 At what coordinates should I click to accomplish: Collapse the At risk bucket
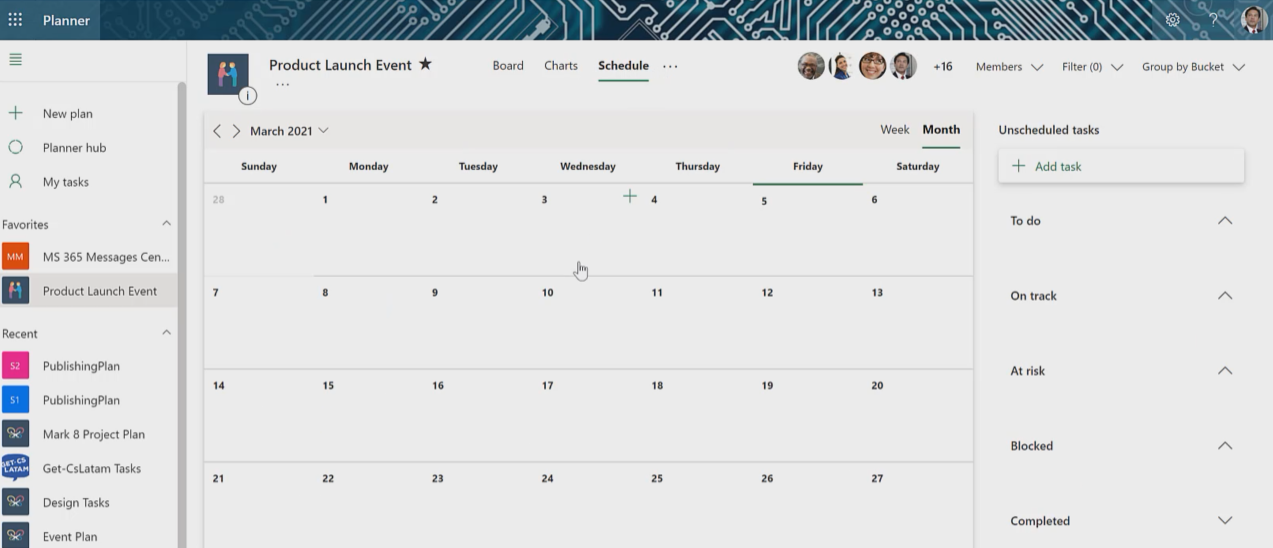tap(1225, 371)
